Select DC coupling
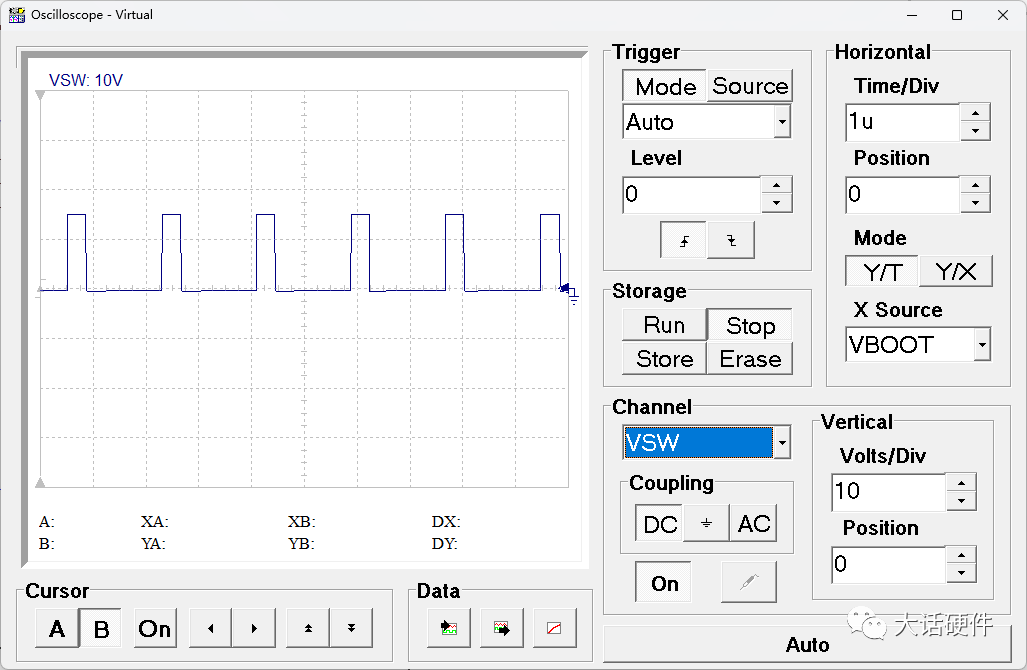Screen dimensions: 1027x670 click(x=660, y=523)
